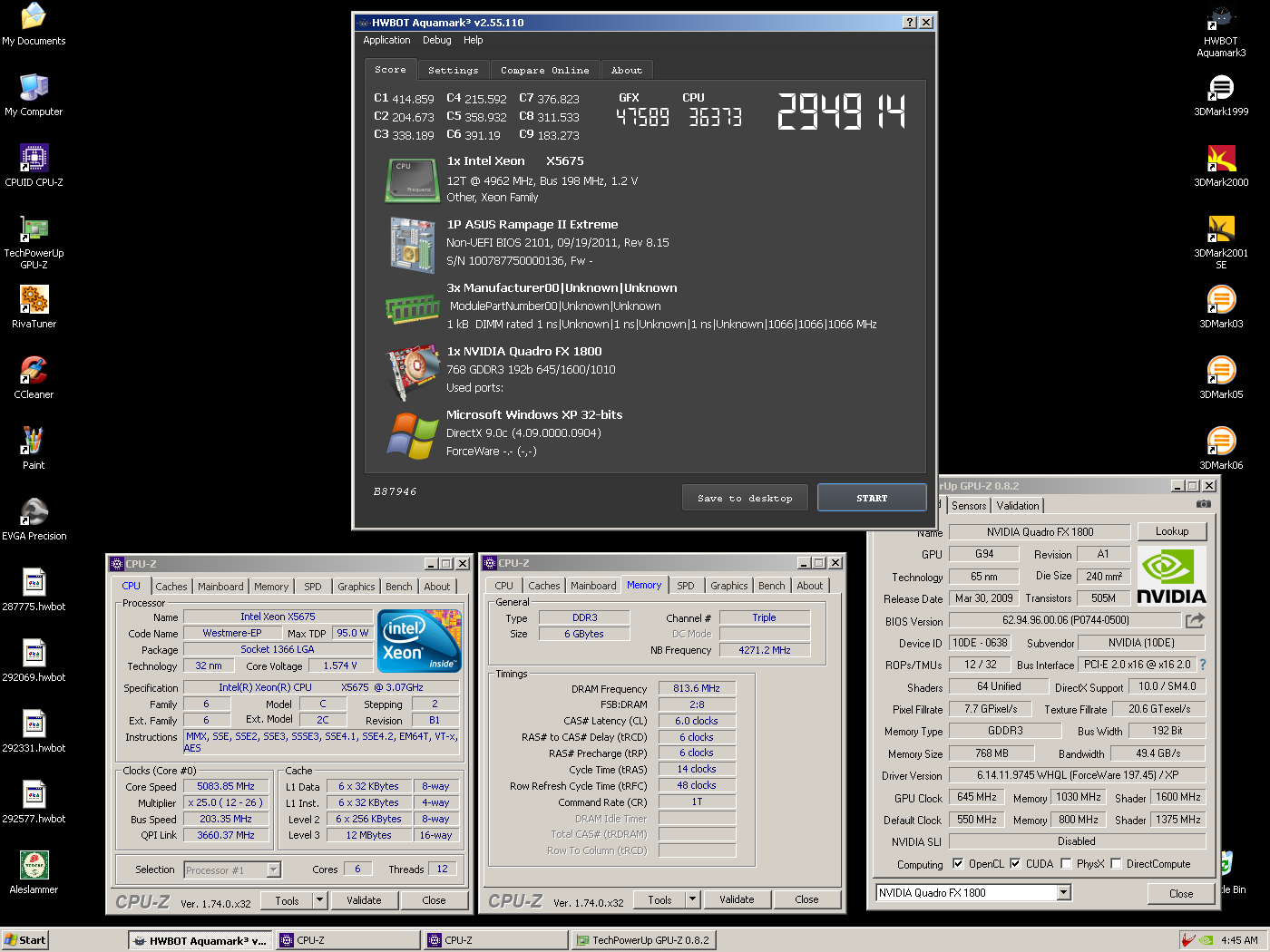Switch to the About tab in Aquamark
1270x952 pixels.
(626, 70)
